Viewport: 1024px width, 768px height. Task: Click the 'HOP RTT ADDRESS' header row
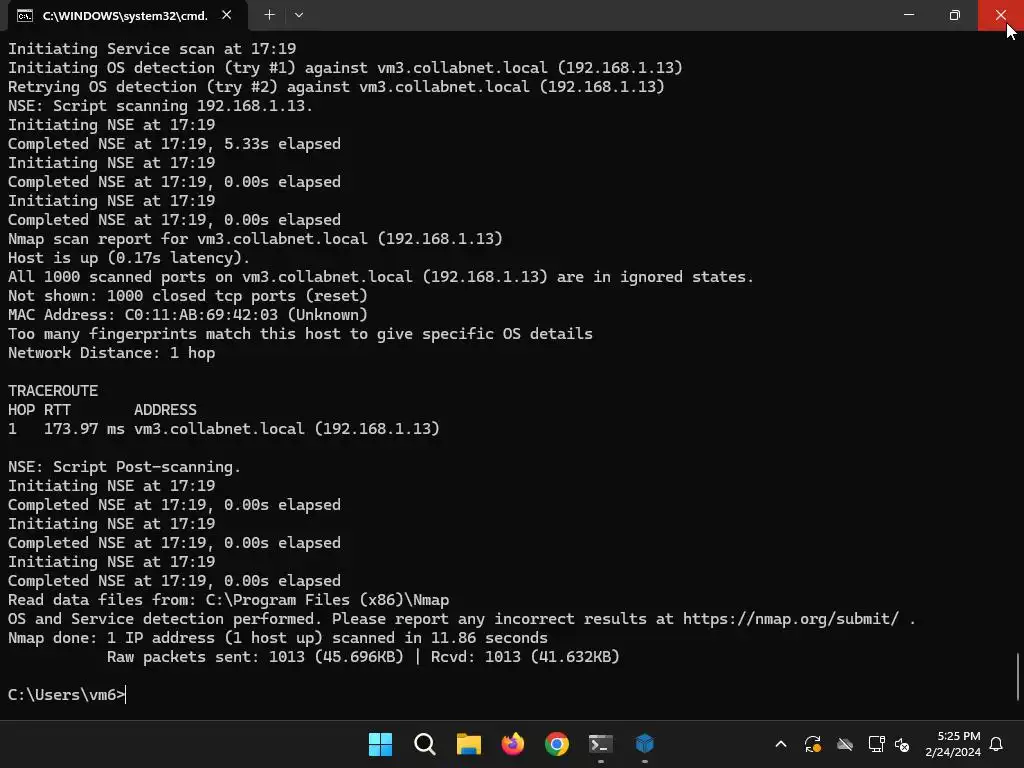[102, 409]
